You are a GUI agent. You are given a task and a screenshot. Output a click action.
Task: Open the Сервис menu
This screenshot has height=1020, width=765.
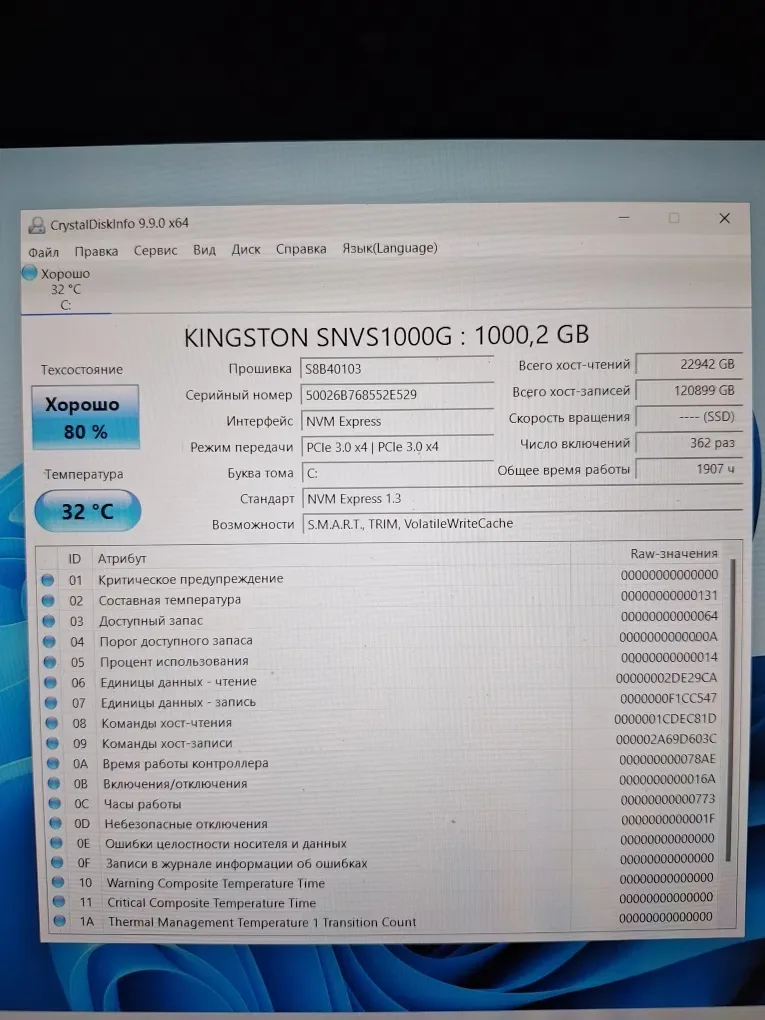click(155, 250)
